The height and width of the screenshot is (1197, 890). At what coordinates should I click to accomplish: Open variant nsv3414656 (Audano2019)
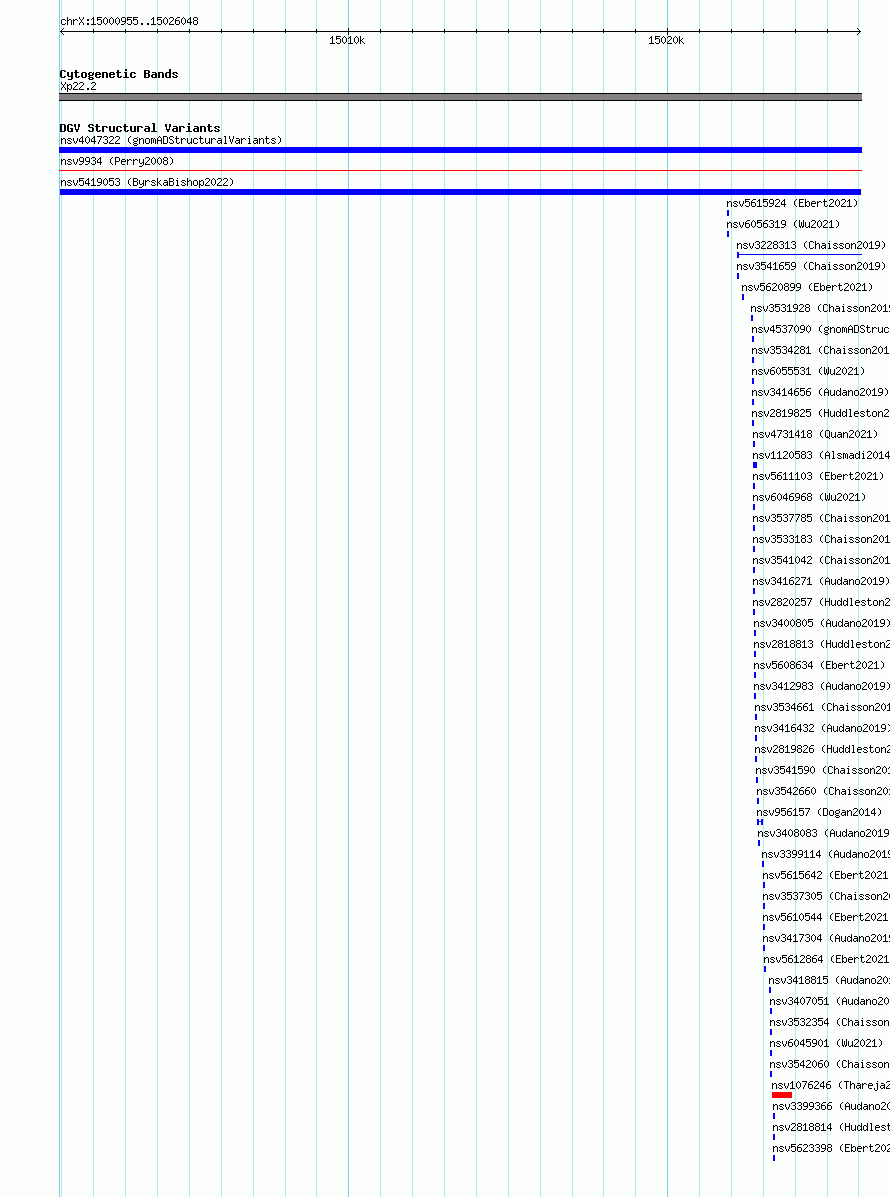tap(821, 392)
